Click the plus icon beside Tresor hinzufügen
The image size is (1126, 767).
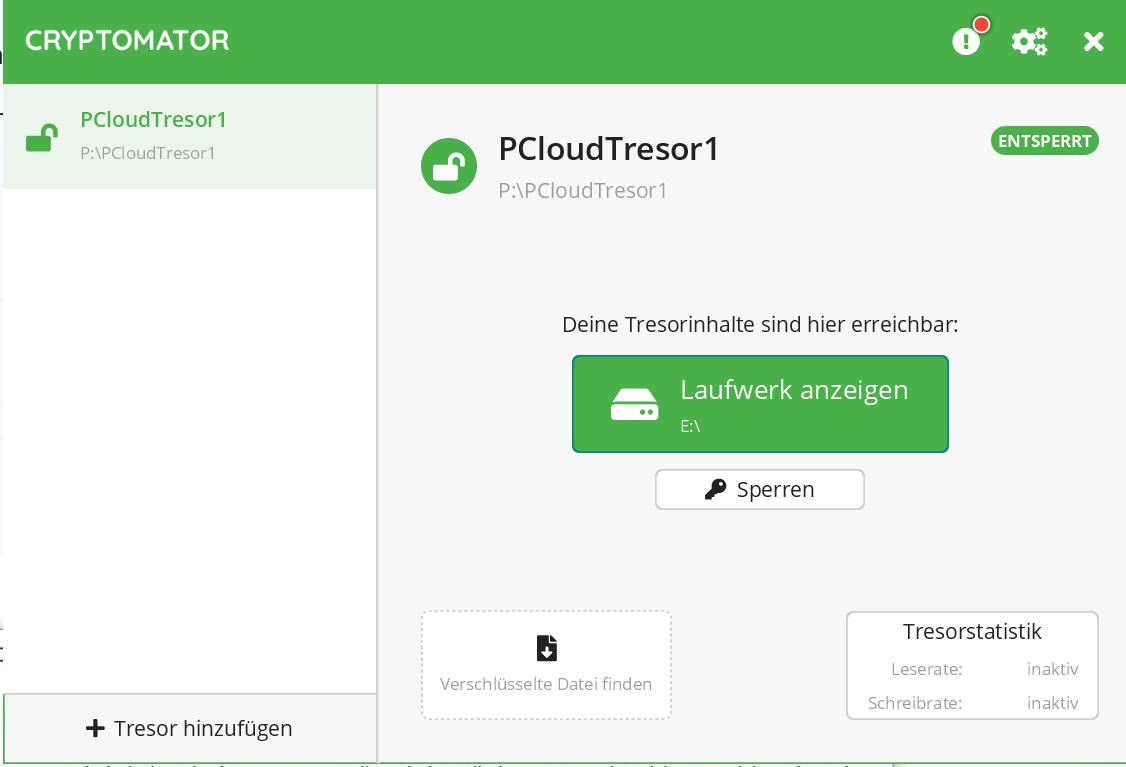(x=95, y=728)
